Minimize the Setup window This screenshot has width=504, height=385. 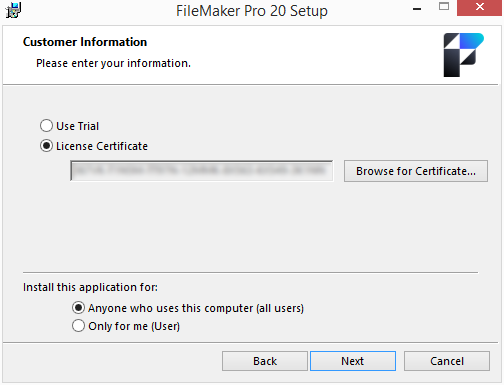tap(417, 9)
